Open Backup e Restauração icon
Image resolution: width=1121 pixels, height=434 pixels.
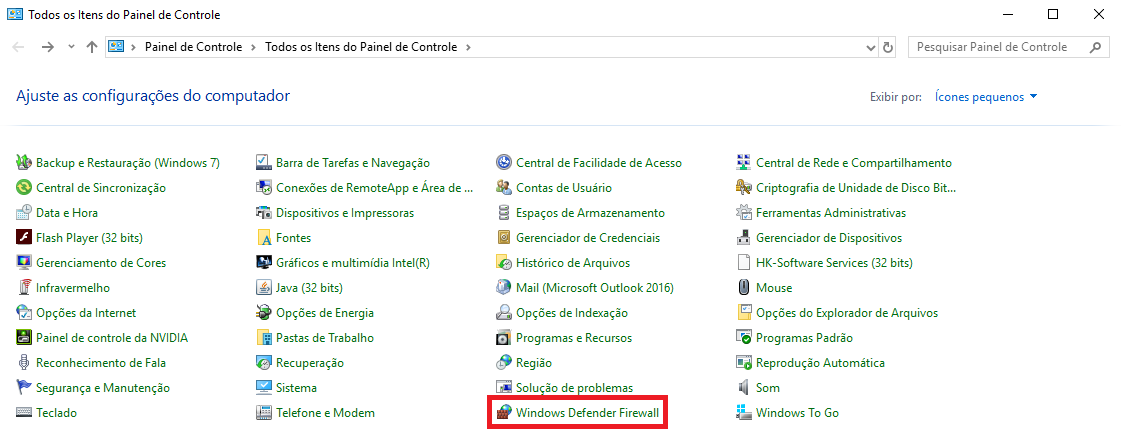pyautogui.click(x=24, y=163)
